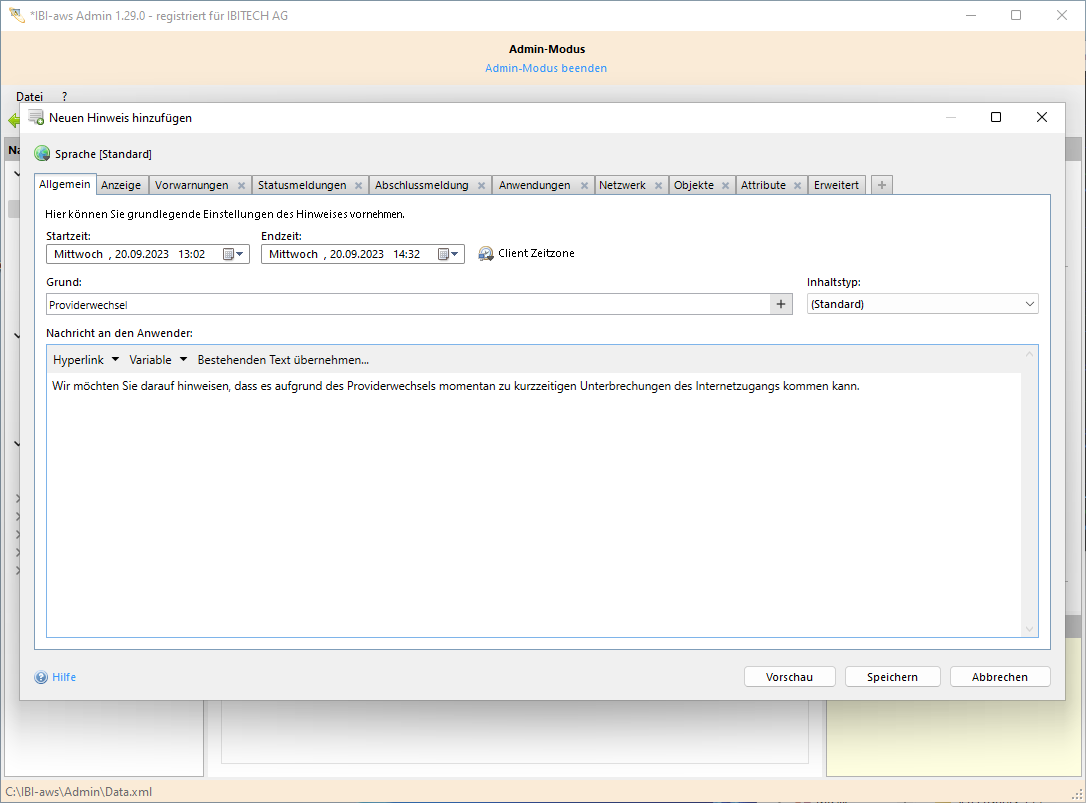Click the plus button beside Grund field

(x=781, y=304)
